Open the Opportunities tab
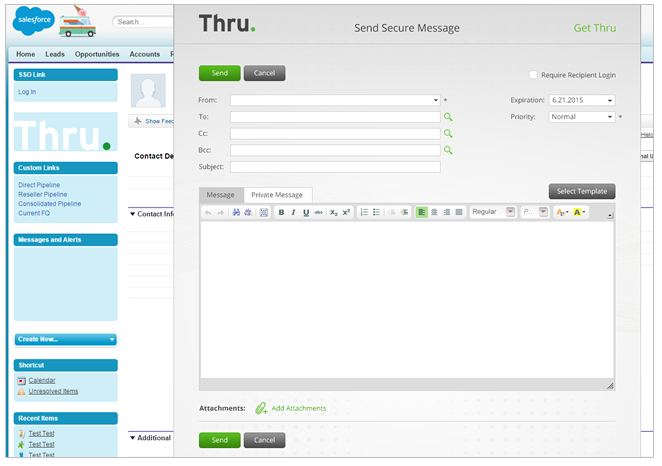 coord(97,54)
